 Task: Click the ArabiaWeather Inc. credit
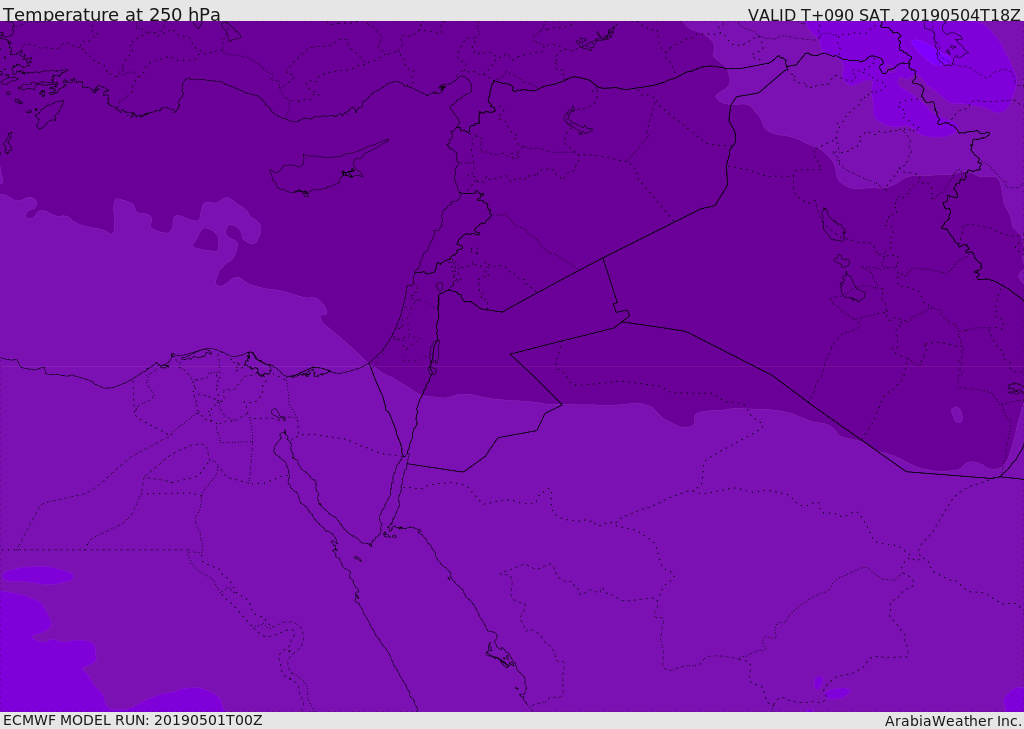(x=952, y=721)
